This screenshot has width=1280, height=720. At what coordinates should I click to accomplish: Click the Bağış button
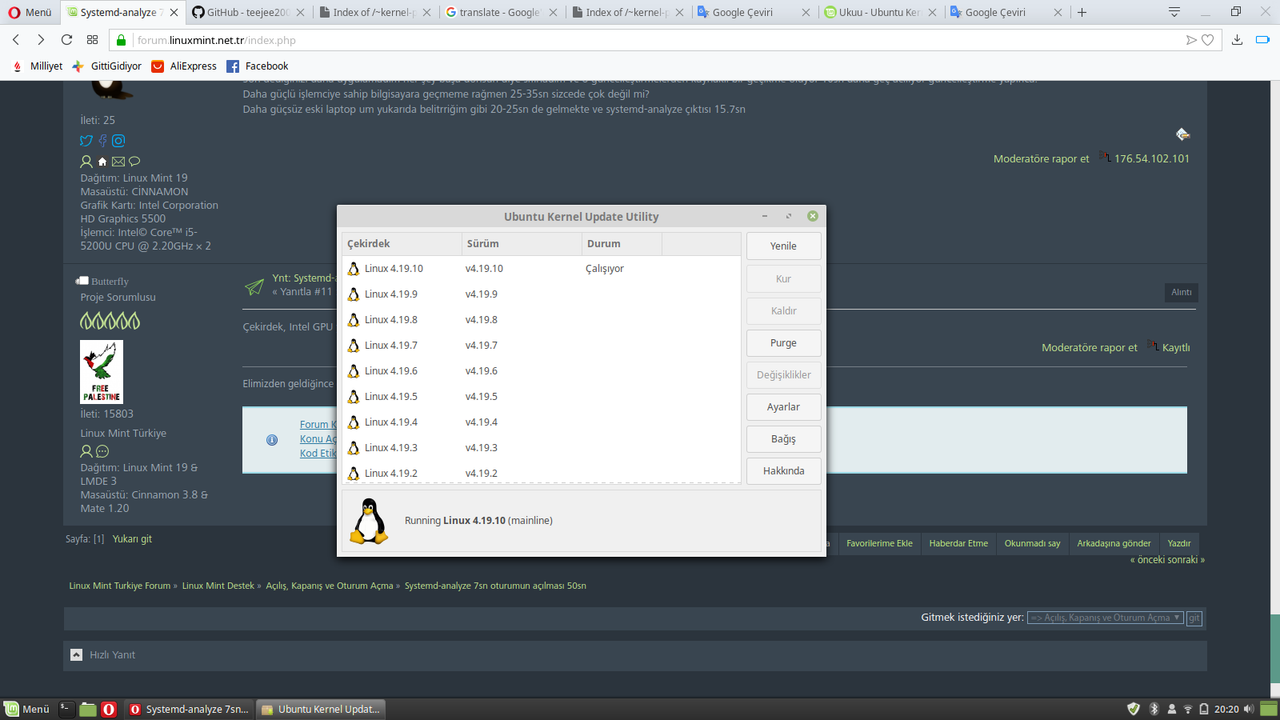[783, 438]
